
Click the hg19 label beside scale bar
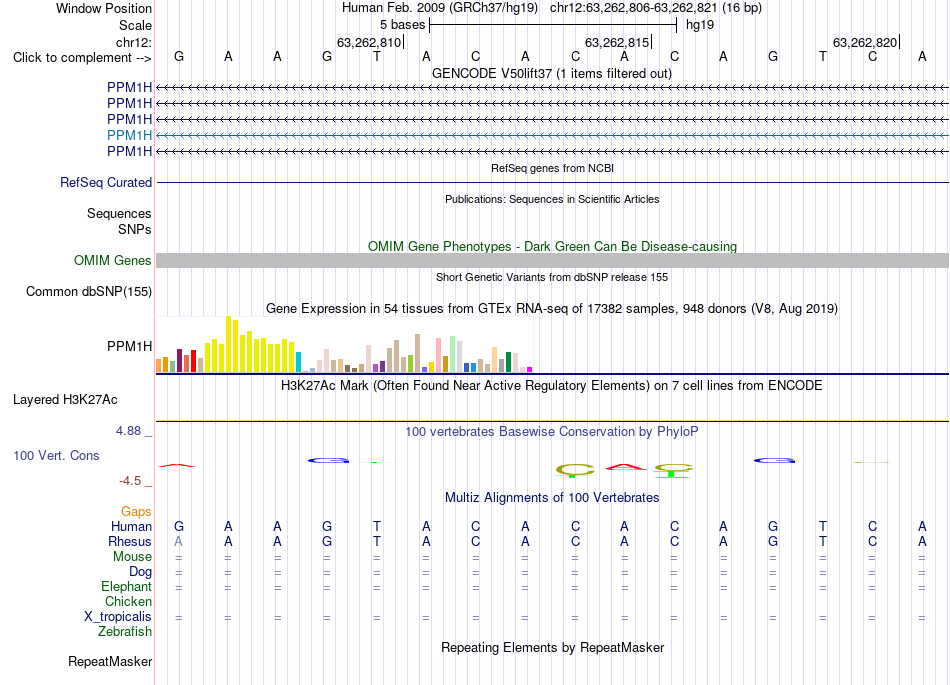click(x=700, y=25)
